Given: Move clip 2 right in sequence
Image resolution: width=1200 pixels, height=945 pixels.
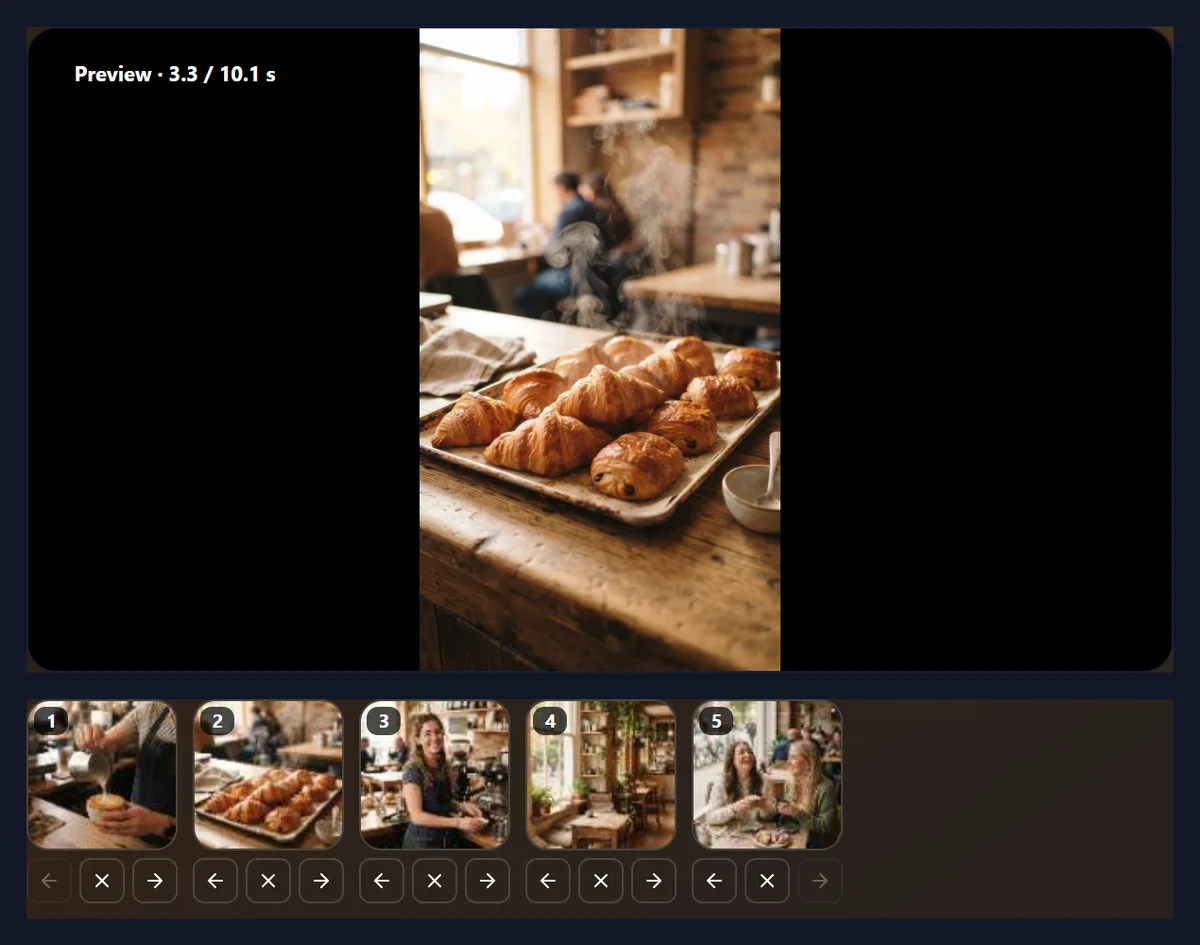Looking at the screenshot, I should [321, 881].
